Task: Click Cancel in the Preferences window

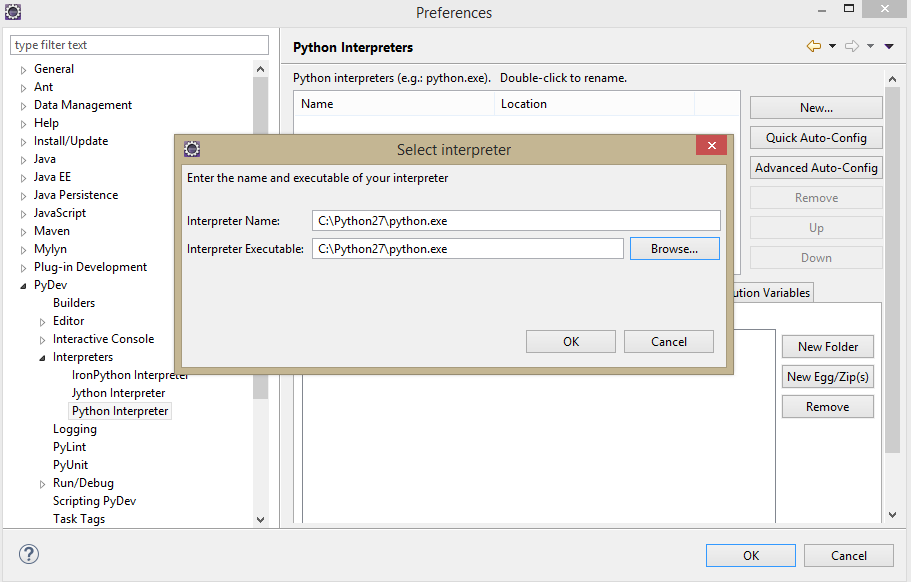Action: pyautogui.click(x=849, y=555)
